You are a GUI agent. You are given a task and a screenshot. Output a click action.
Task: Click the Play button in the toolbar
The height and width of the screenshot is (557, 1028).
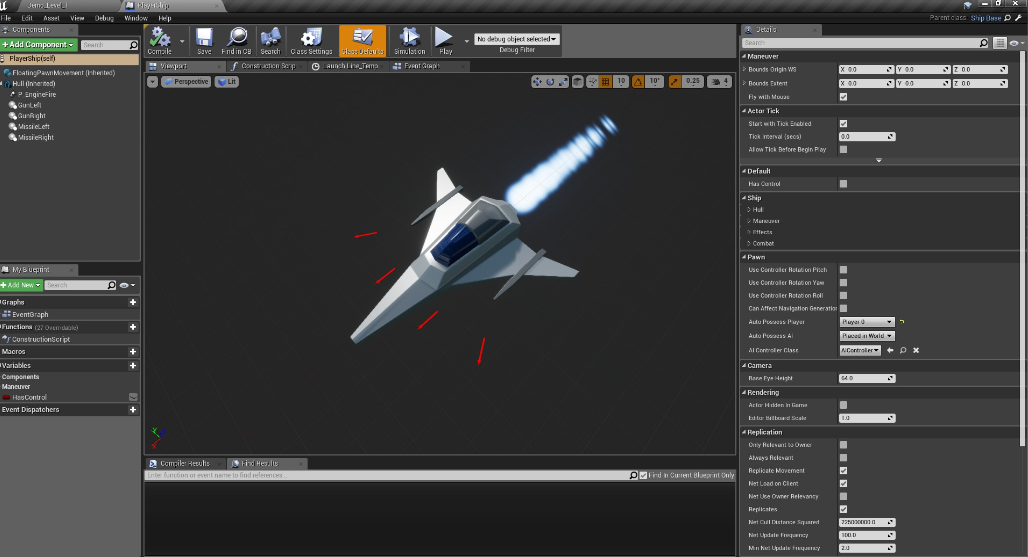pos(445,41)
